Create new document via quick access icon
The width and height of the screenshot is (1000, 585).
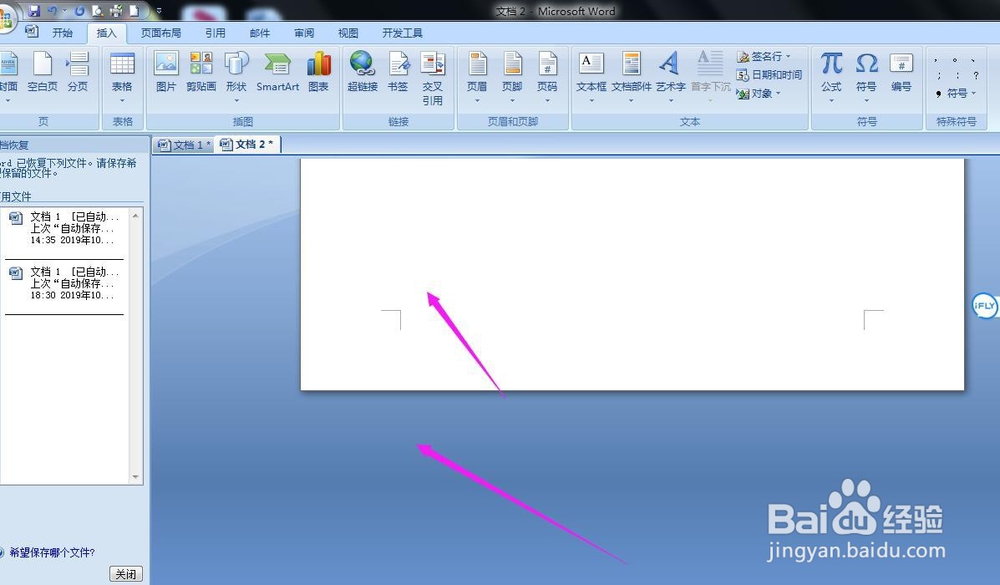(134, 11)
